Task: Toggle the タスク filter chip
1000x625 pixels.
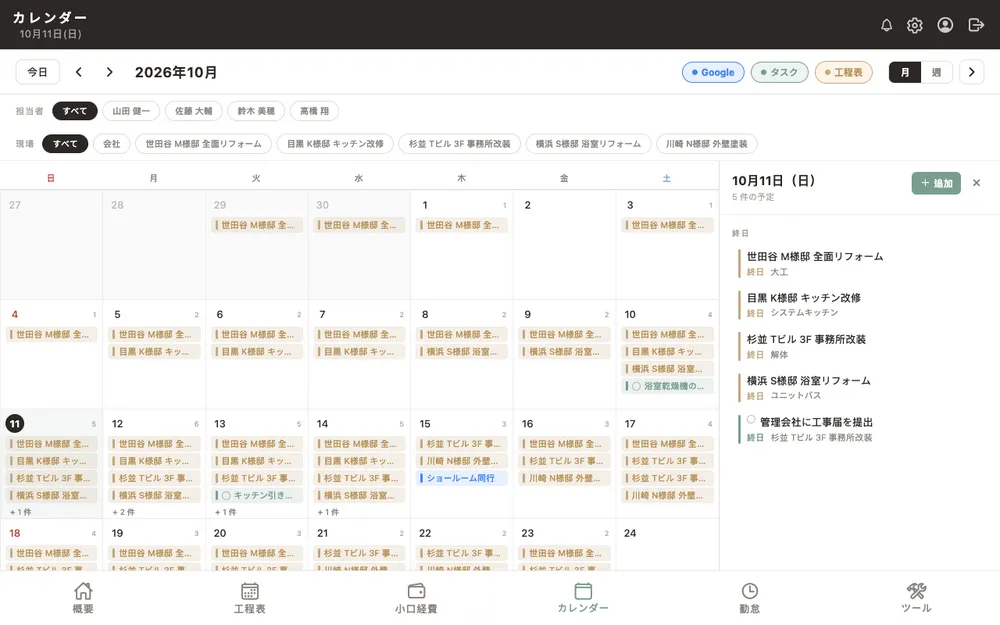Action: 779,72
